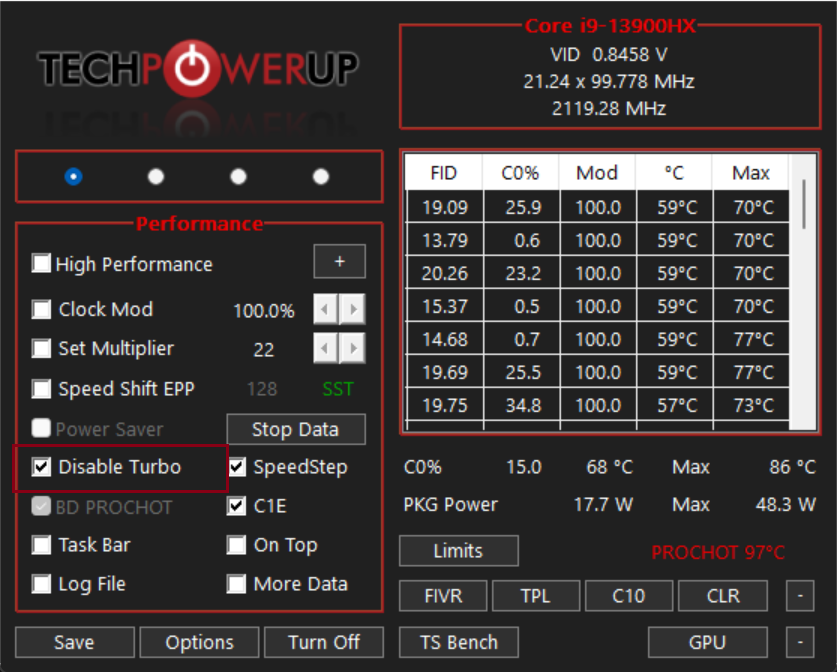Screen dimensions: 837x672
Task: Open the Limits window
Action: click(459, 551)
